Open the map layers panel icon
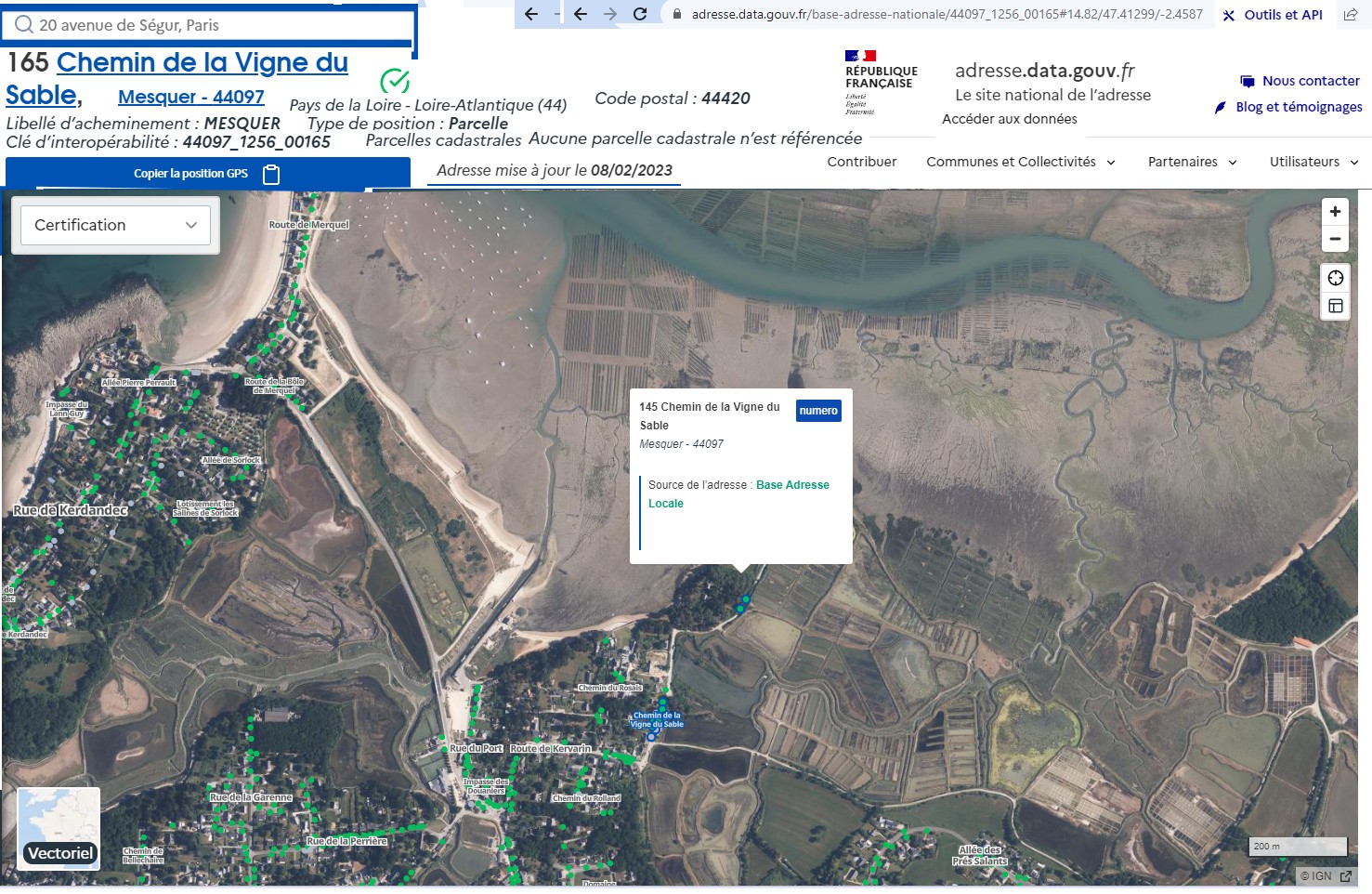The height and width of the screenshot is (894, 1372). point(1336,306)
